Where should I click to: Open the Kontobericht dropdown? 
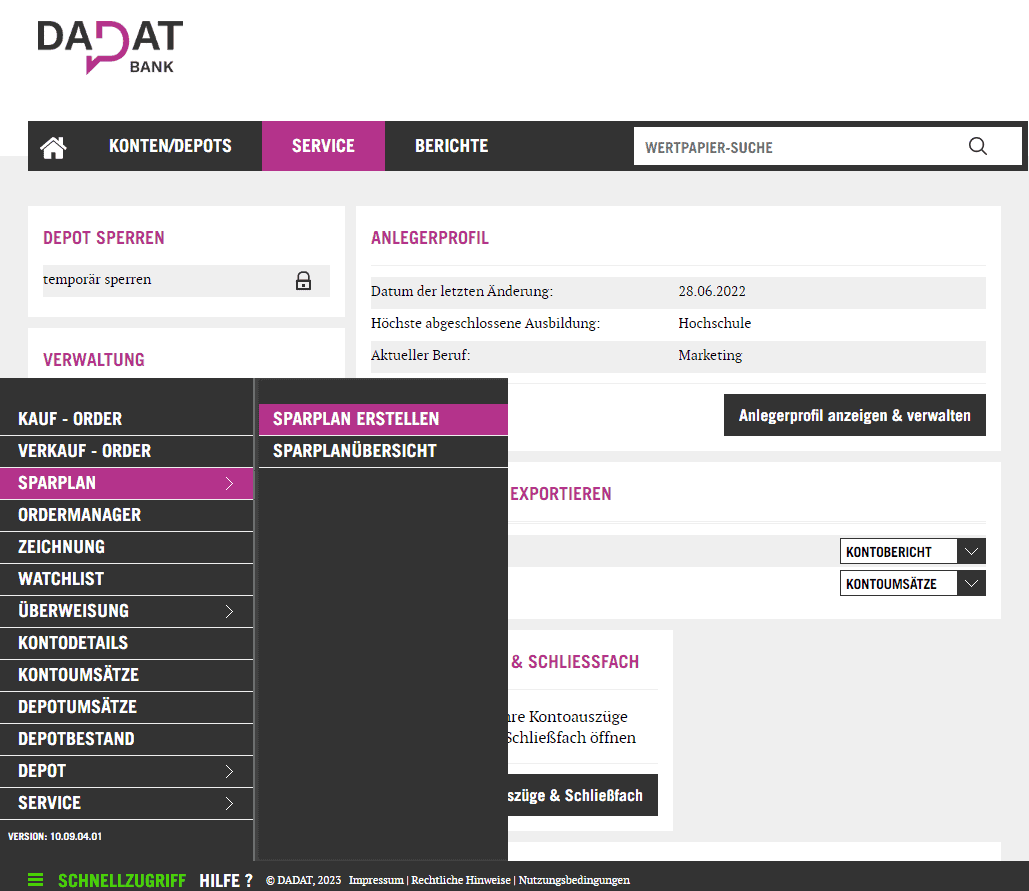971,552
